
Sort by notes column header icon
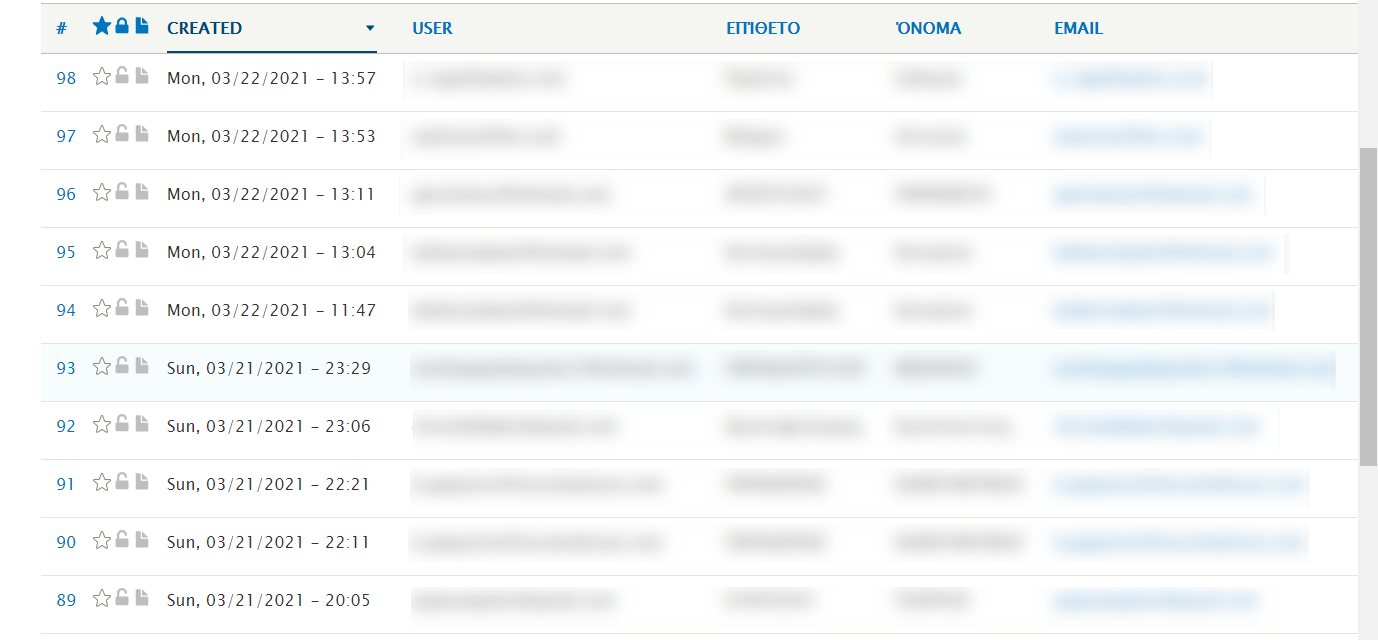142,26
